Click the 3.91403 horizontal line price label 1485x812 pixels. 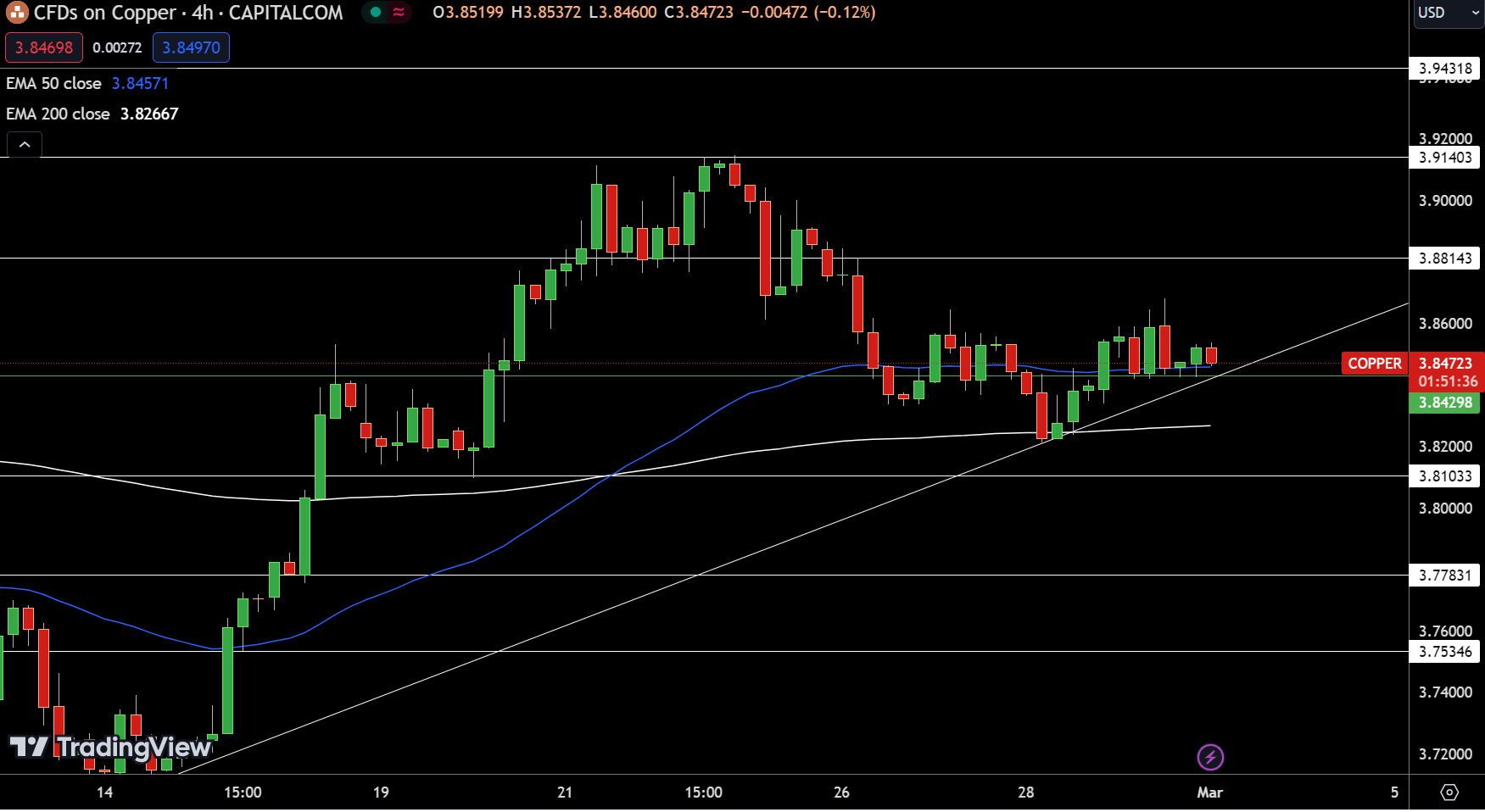(1445, 158)
